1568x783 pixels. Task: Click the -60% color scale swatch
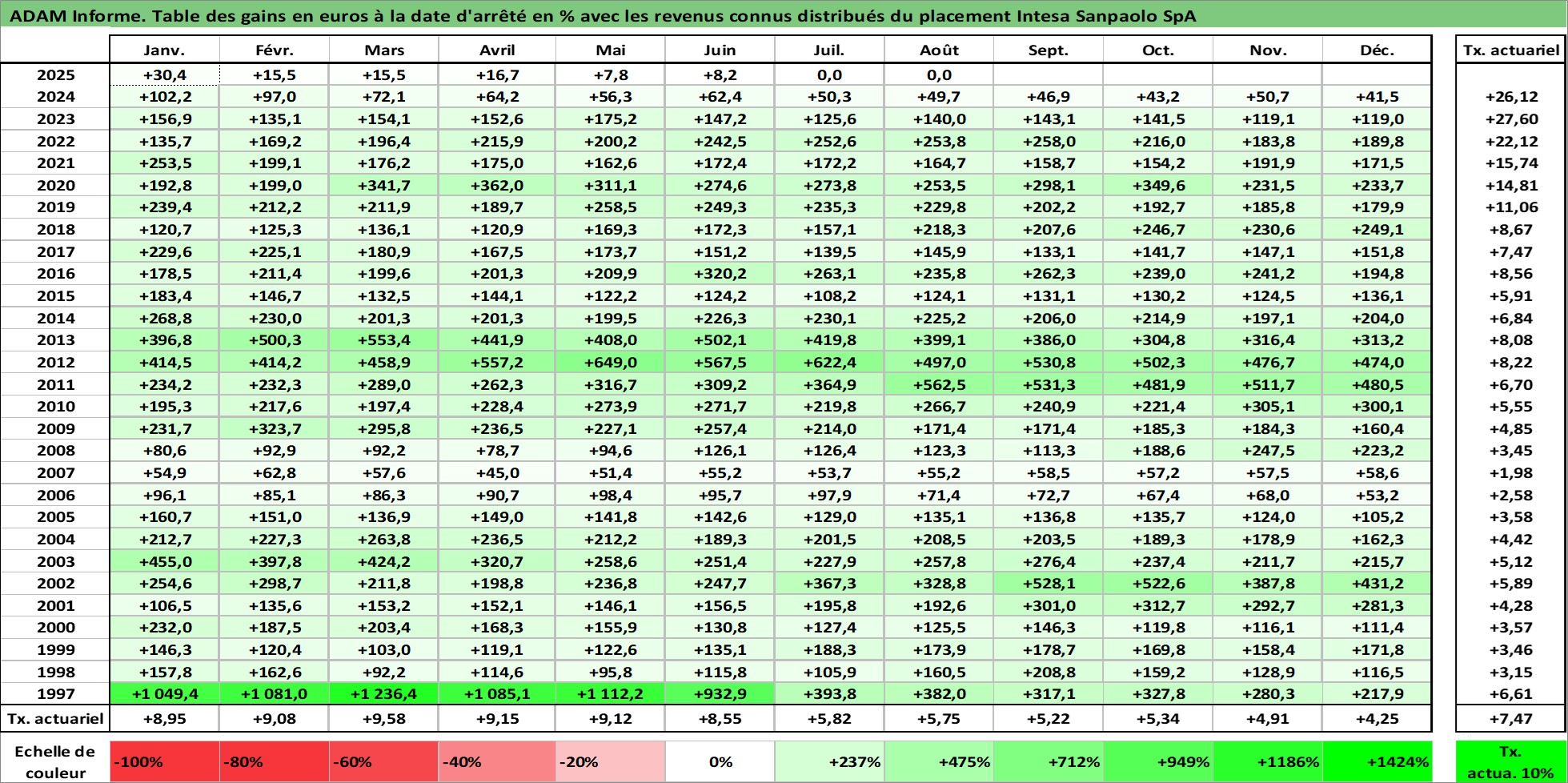(384, 761)
